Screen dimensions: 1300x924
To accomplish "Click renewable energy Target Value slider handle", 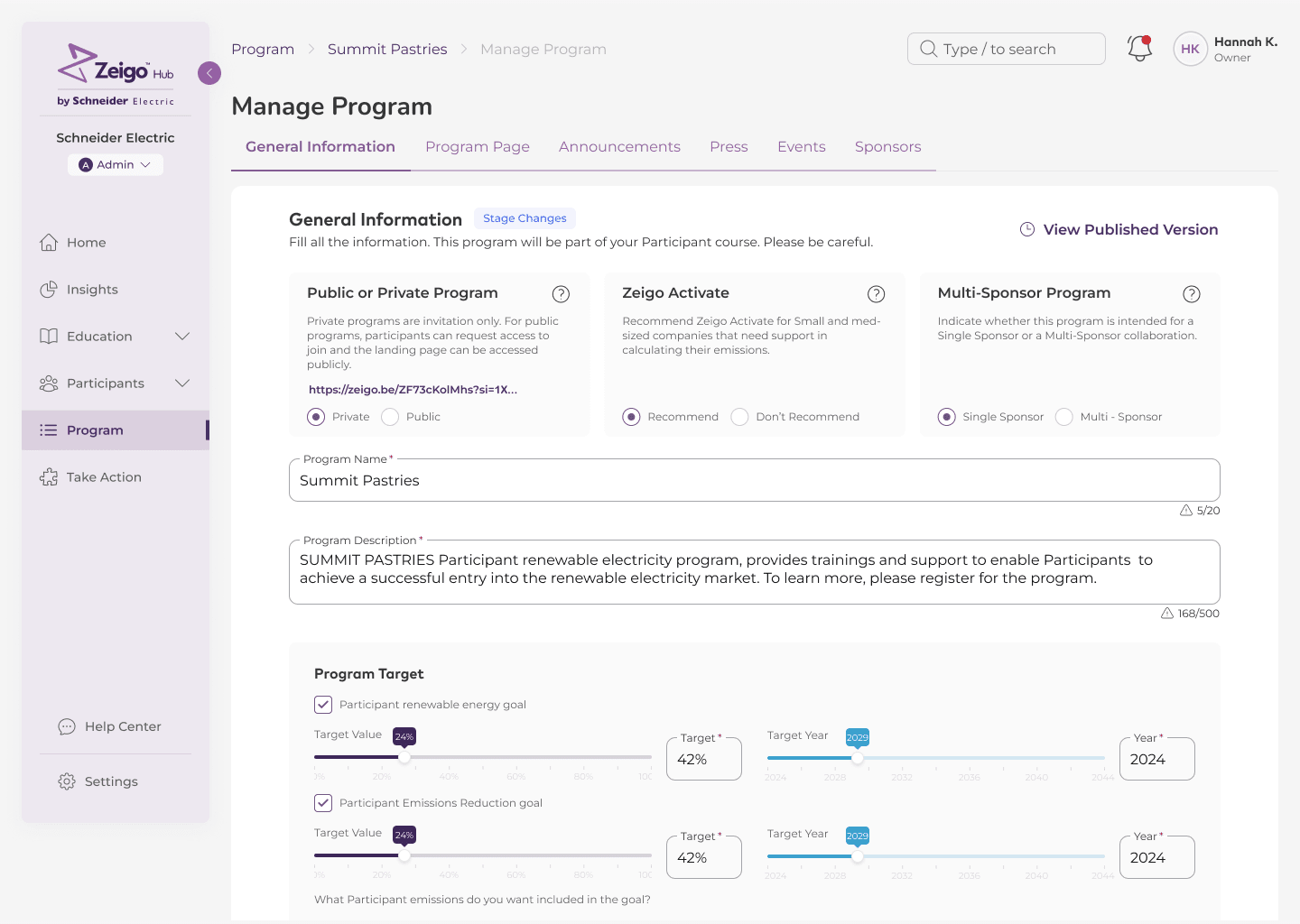I will (x=404, y=757).
